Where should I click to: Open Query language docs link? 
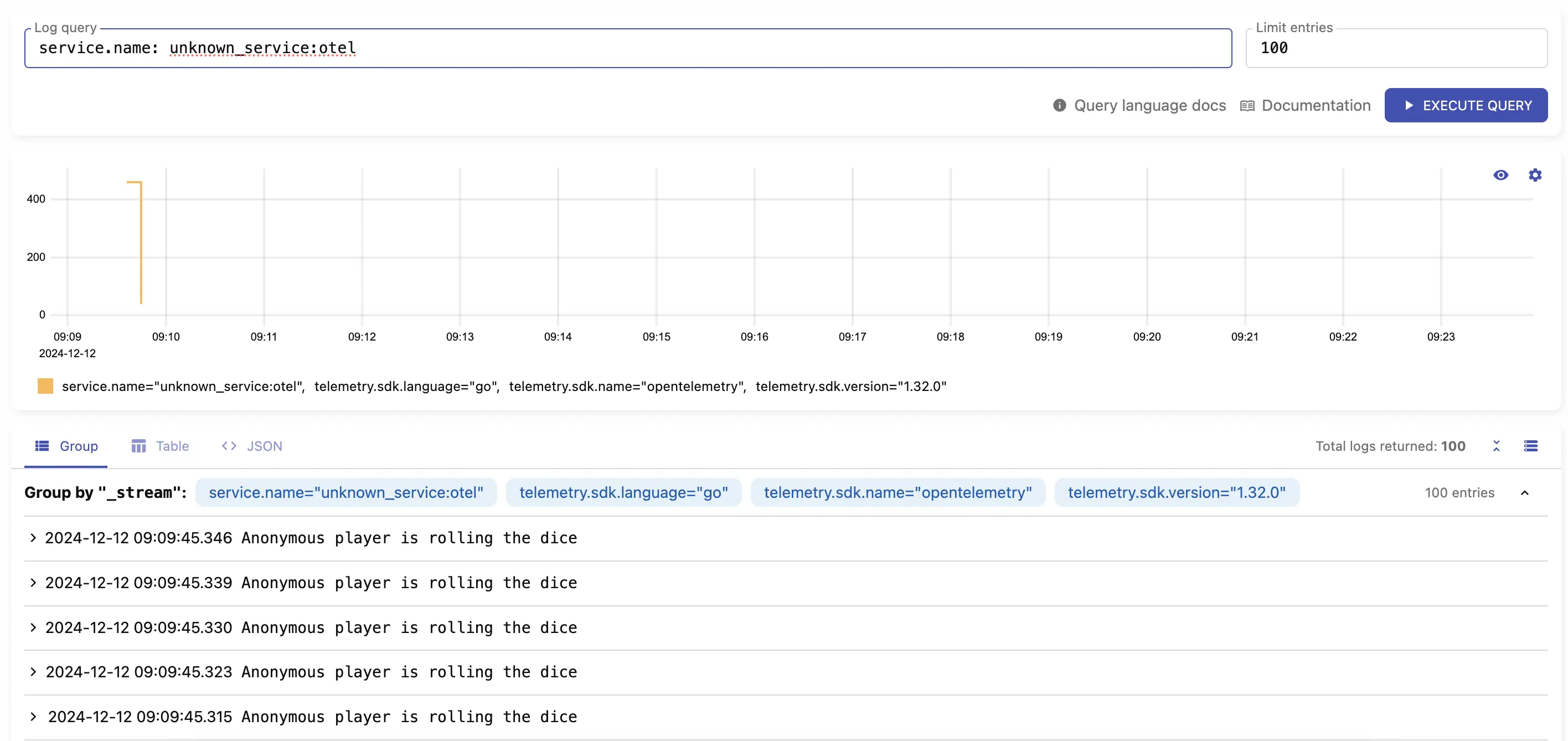1140,104
